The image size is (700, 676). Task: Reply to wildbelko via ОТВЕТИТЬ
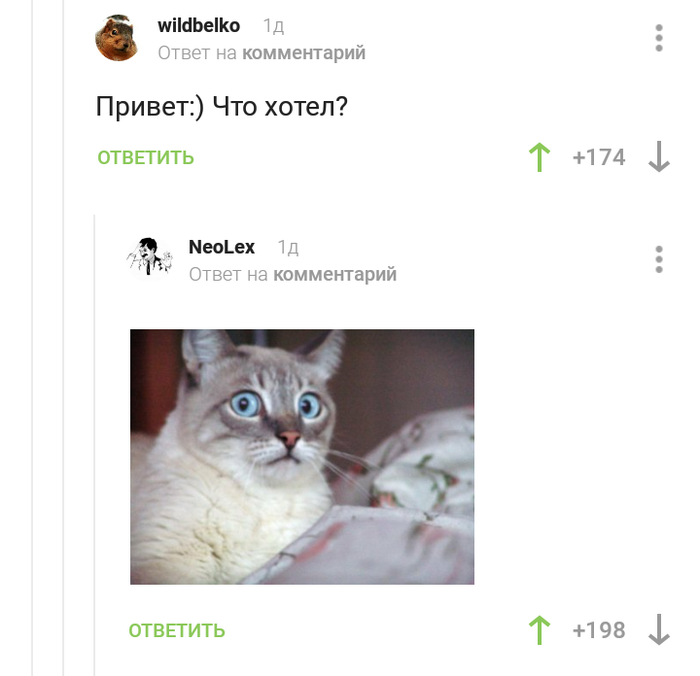pos(146,158)
